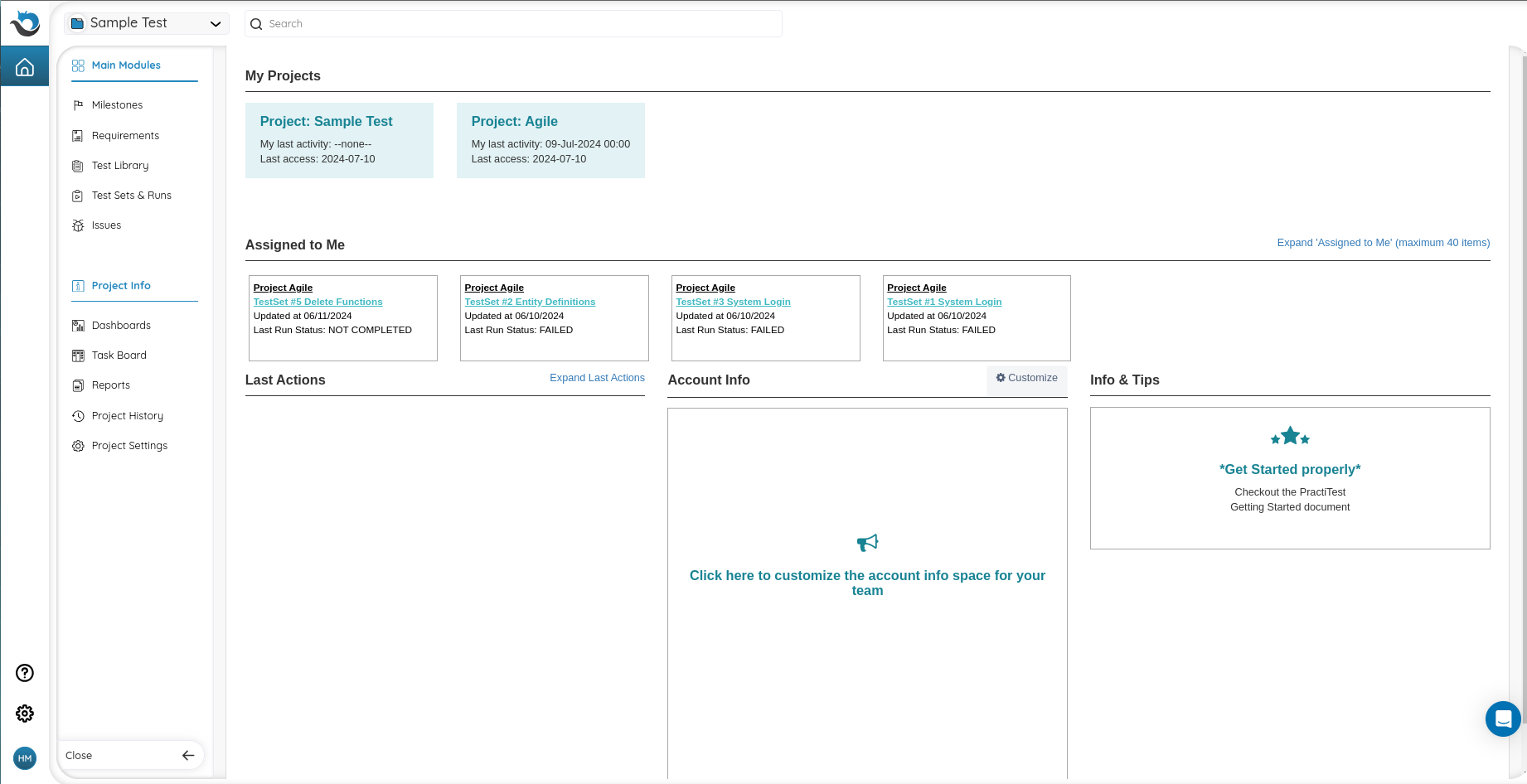
Task: Open the Help question mark icon
Action: click(x=25, y=673)
